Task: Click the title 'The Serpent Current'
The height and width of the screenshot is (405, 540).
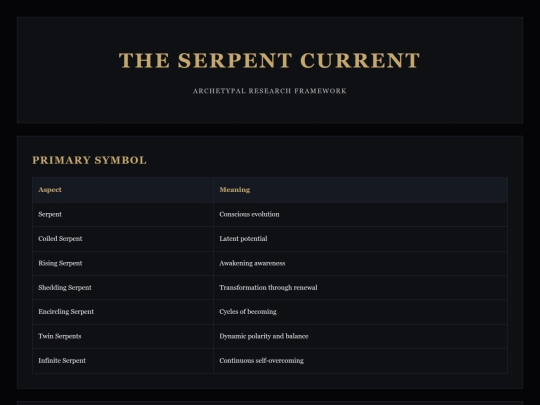Action: click(269, 61)
